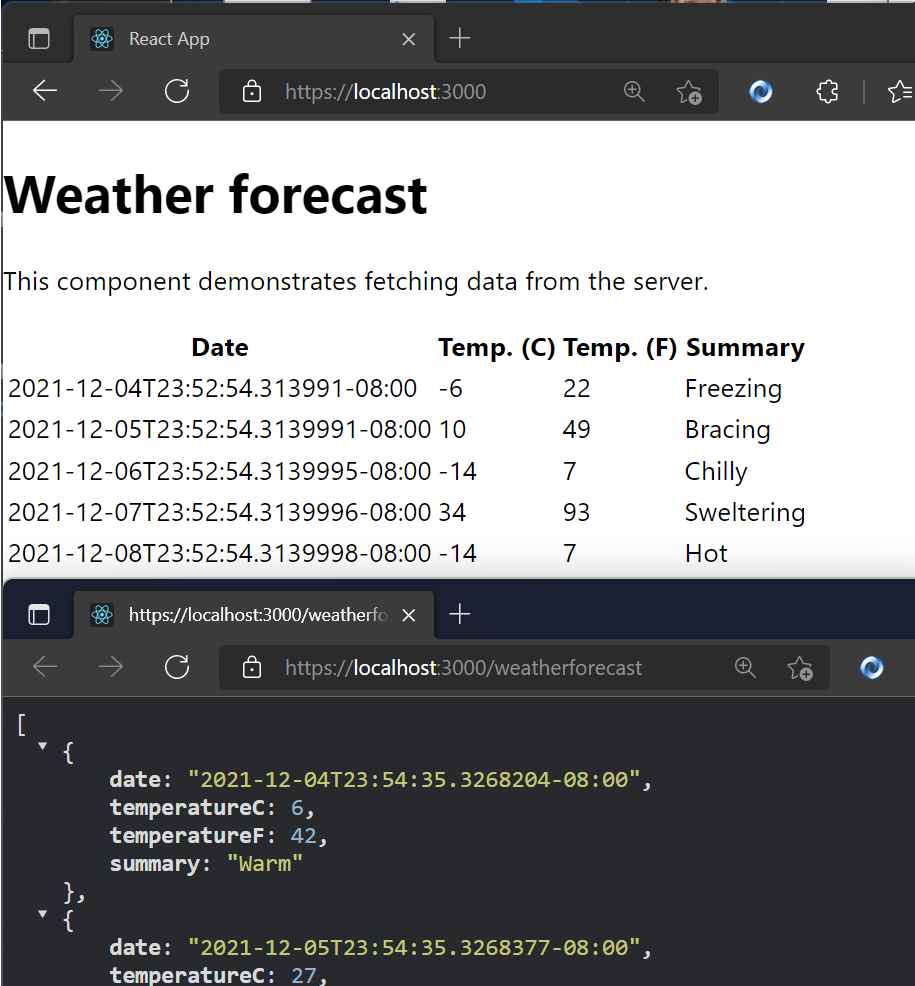Click the extensions puzzle icon in top toolbar
This screenshot has height=986, width=915.
(827, 91)
